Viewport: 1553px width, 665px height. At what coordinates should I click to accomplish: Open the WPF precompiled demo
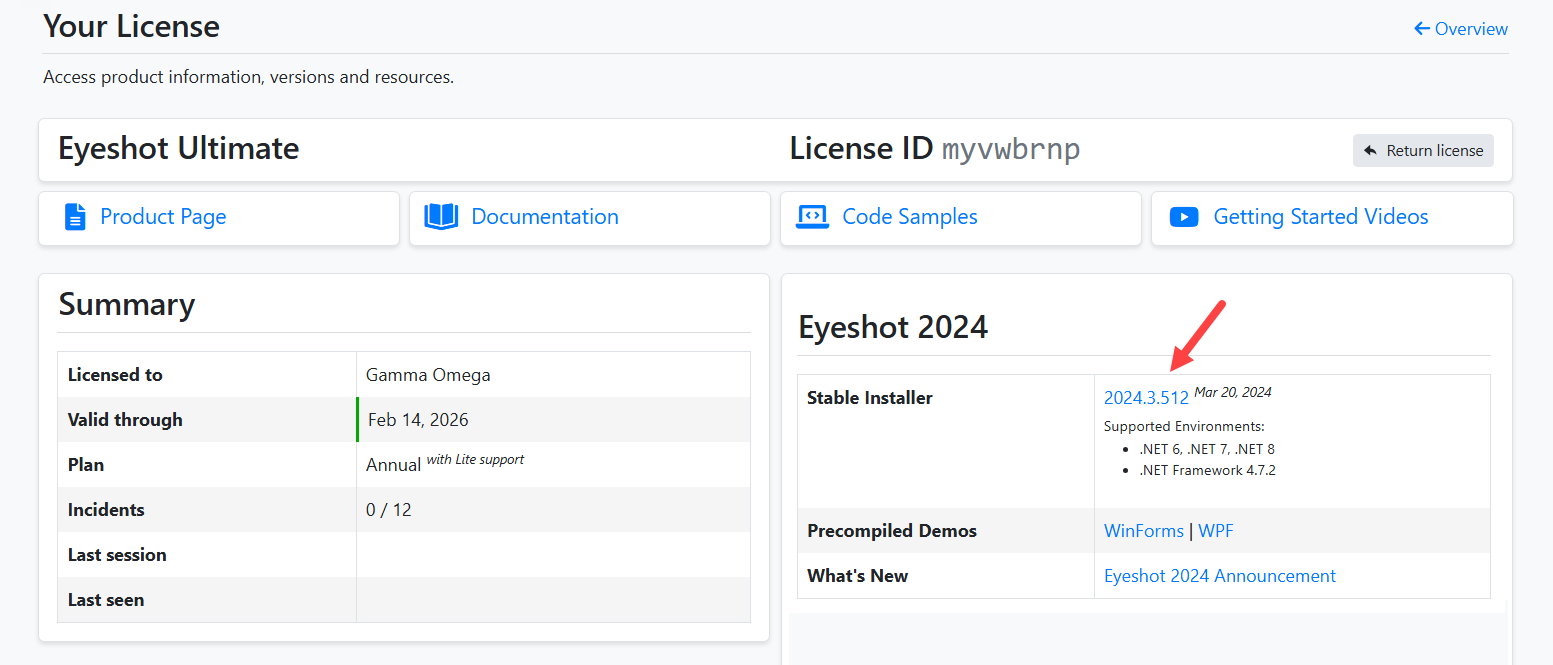coord(1216,531)
